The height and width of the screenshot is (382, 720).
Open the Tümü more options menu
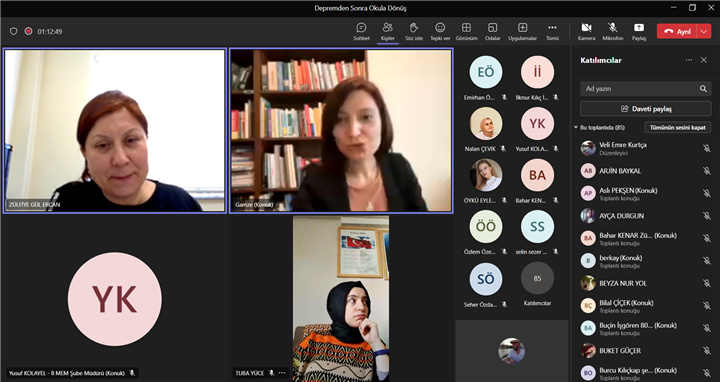[x=552, y=32]
